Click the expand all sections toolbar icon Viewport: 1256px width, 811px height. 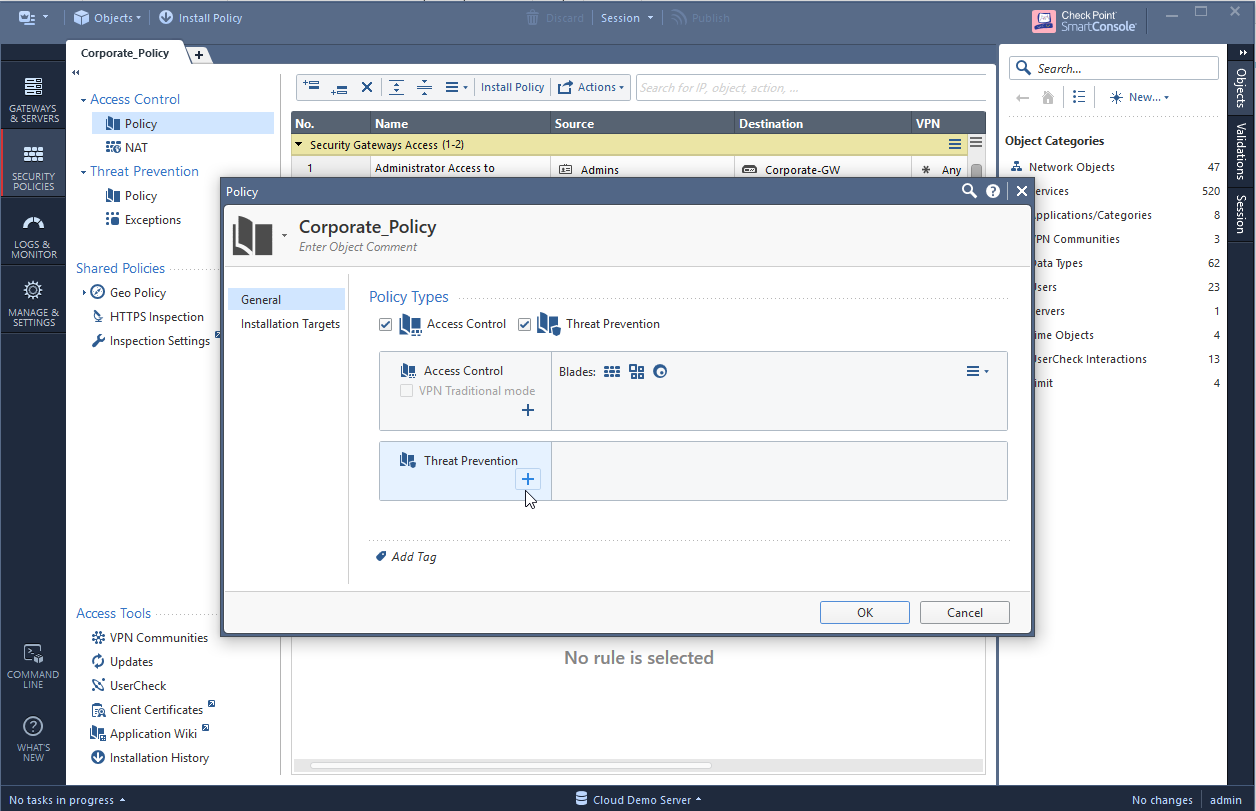click(x=396, y=87)
